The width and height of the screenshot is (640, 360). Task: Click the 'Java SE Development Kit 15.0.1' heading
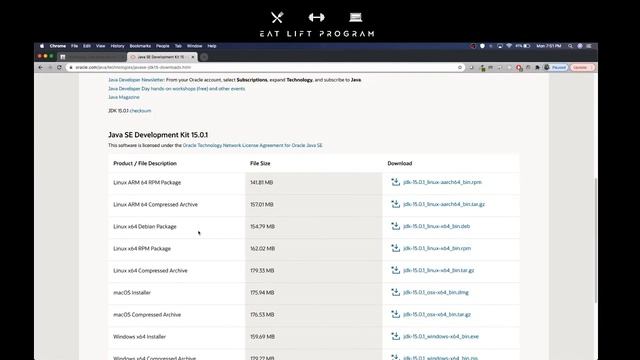(158, 135)
